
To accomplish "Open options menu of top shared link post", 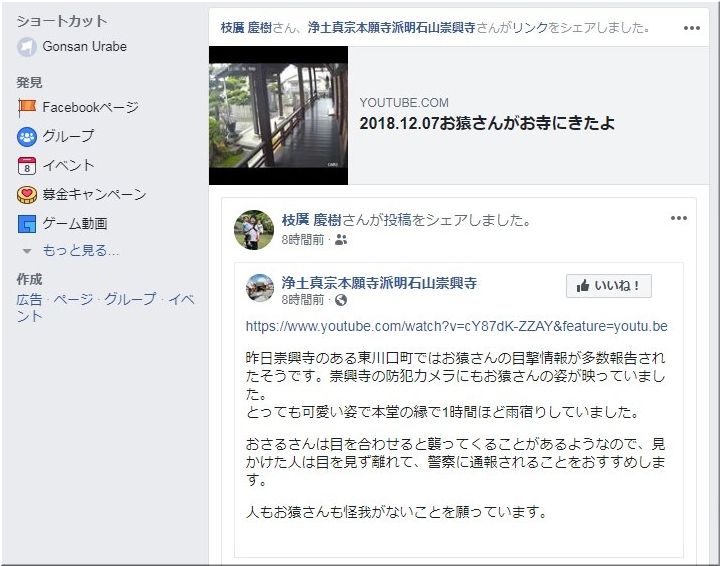I will coord(692,28).
